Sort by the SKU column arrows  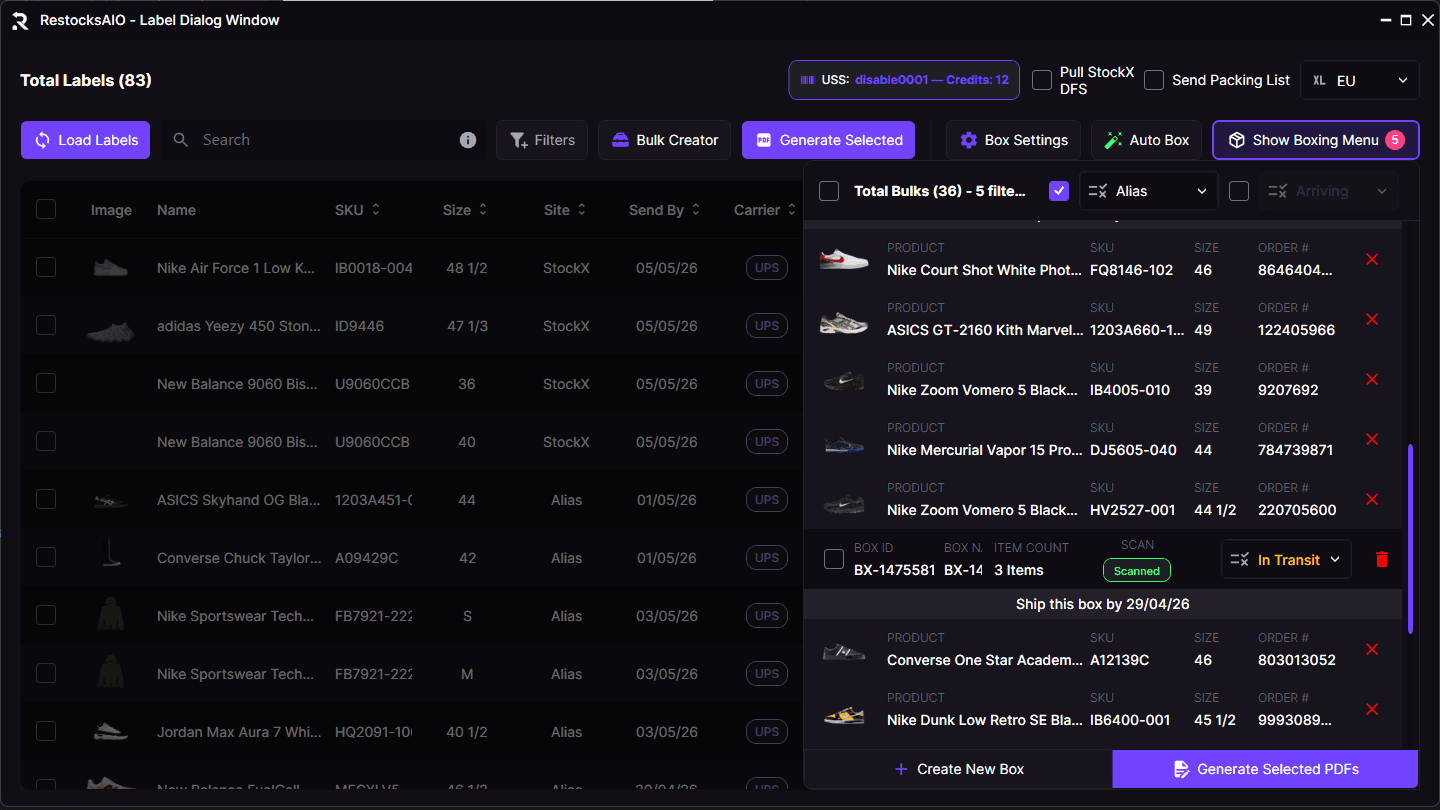[x=376, y=210]
